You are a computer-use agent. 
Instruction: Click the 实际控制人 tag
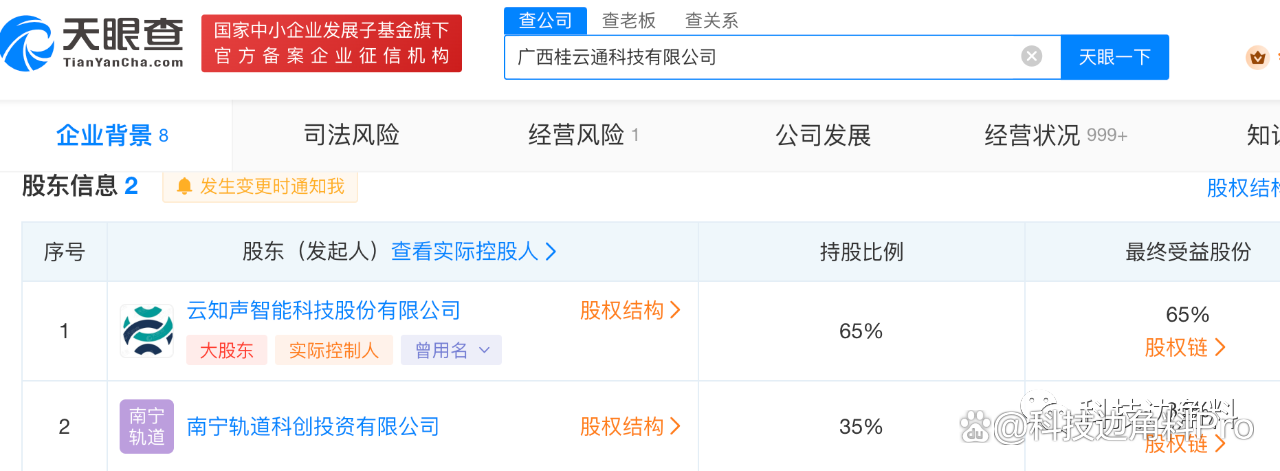[334, 350]
